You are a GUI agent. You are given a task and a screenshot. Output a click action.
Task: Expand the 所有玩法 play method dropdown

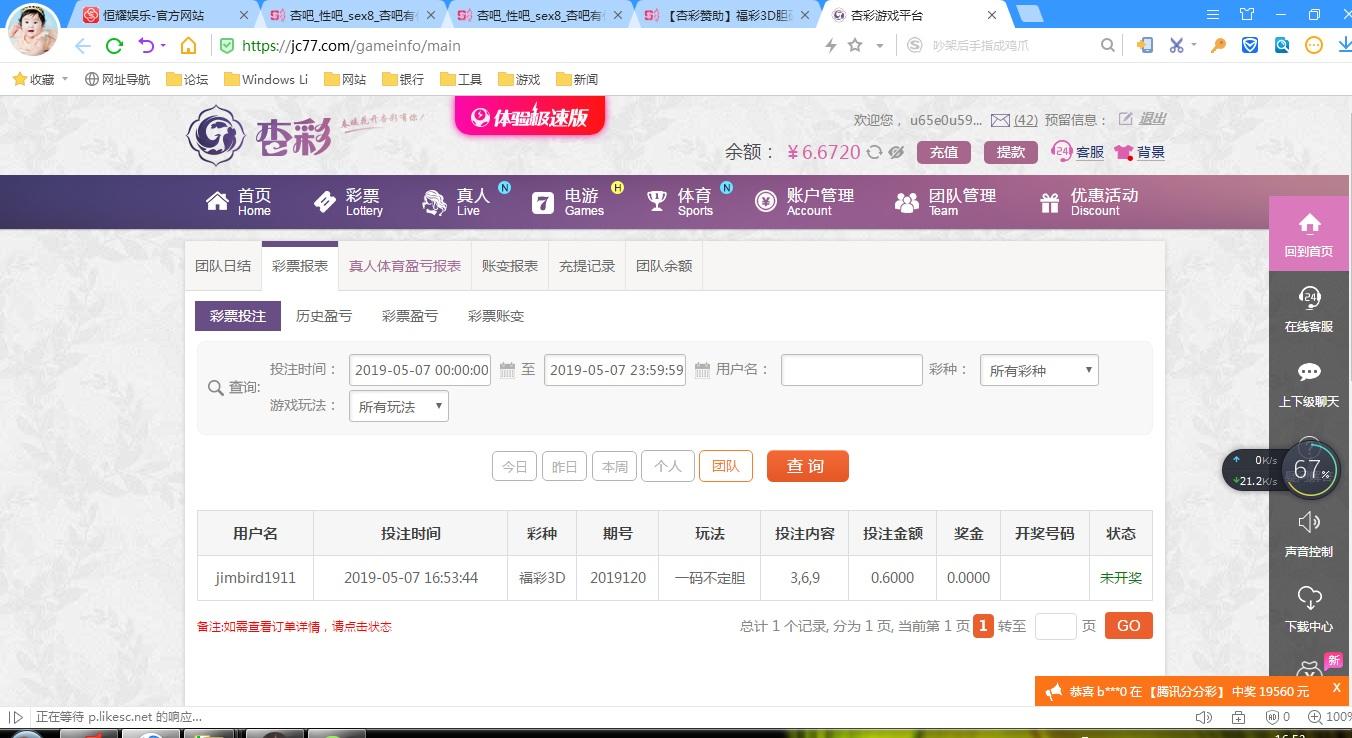397,406
